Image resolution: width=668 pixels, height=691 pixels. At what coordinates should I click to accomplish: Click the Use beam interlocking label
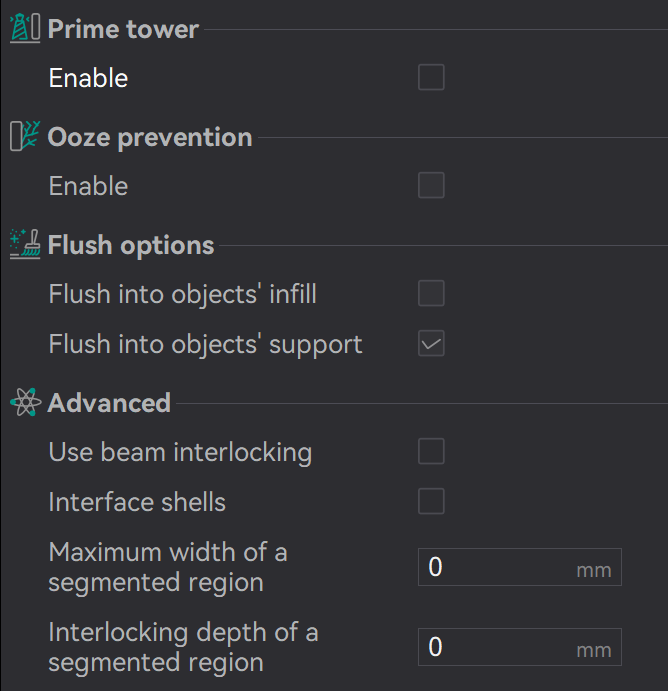point(180,452)
